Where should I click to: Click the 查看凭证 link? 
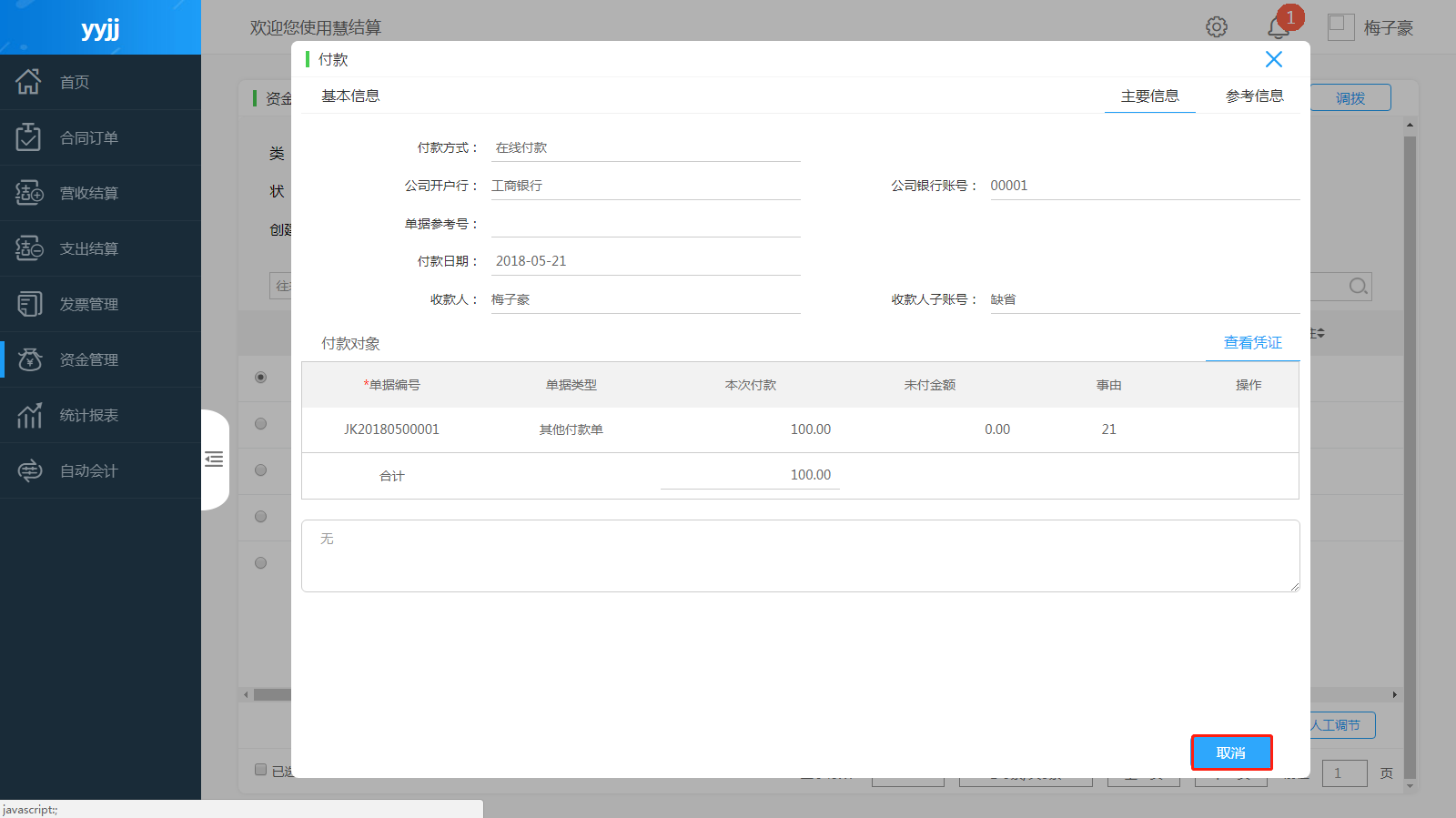click(x=1252, y=343)
